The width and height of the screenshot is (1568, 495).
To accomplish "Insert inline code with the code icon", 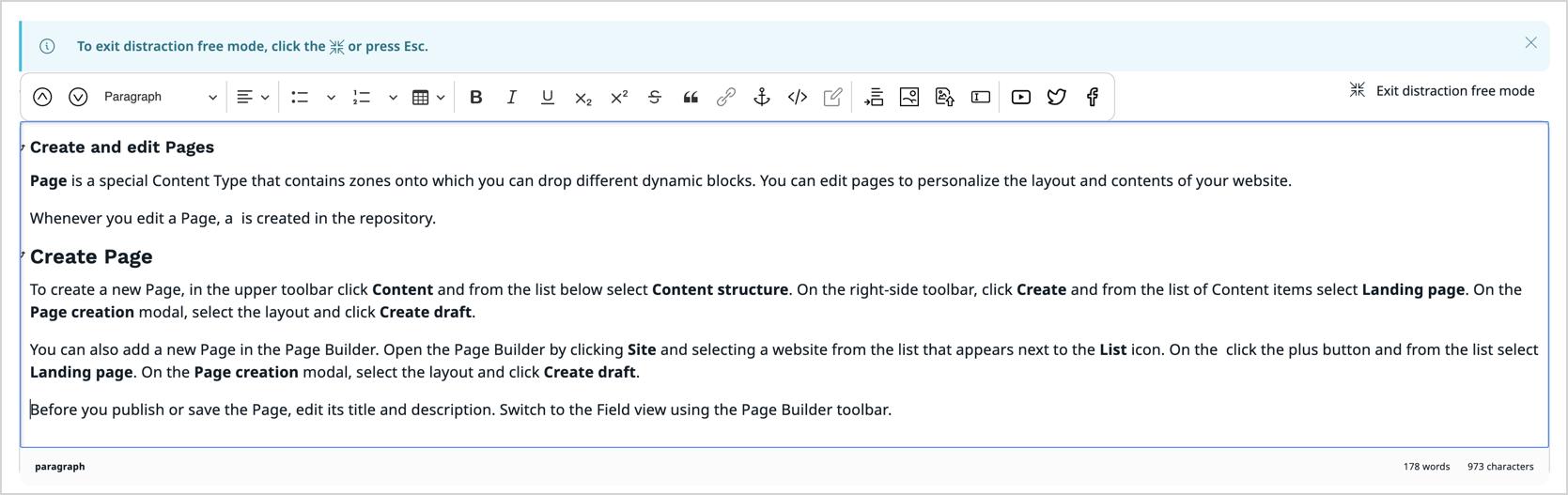I will (x=798, y=97).
